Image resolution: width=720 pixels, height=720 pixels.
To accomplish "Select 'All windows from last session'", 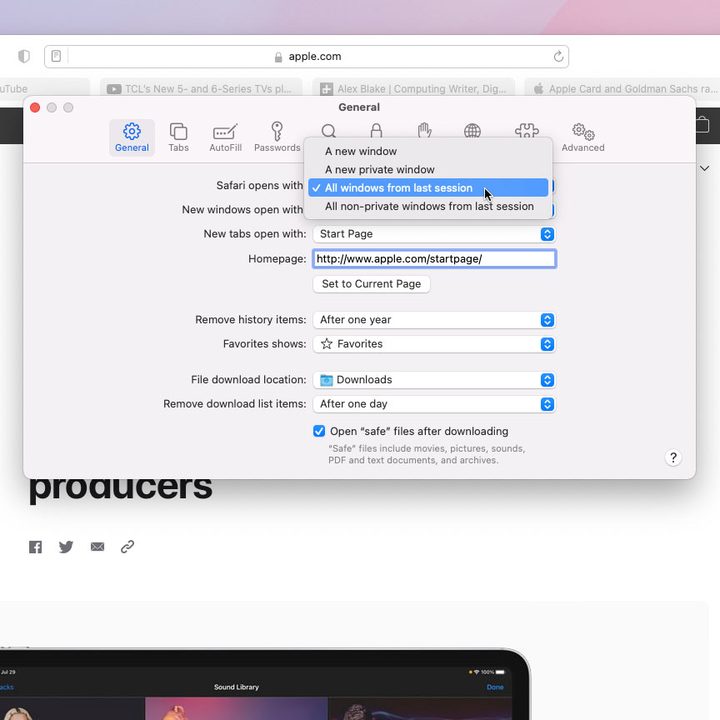I will 428,188.
